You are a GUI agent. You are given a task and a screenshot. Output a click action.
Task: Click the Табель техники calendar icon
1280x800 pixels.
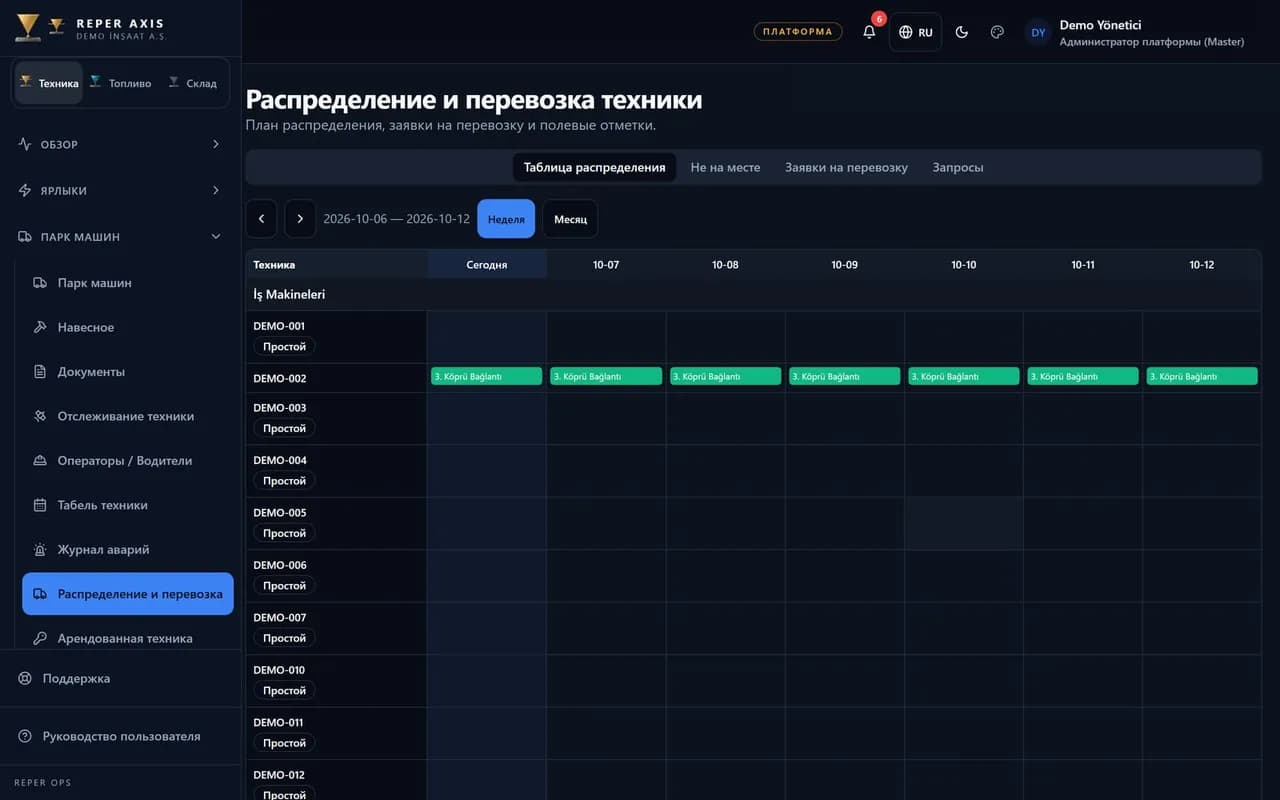40,505
